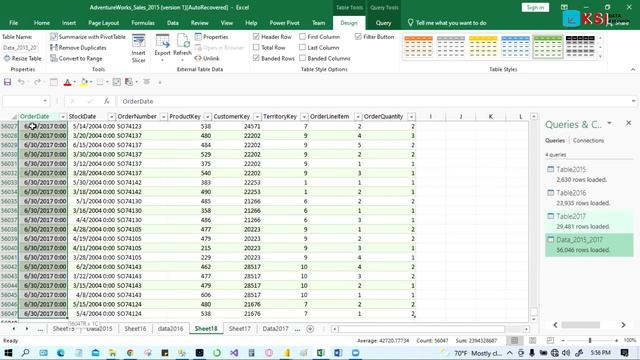Viewport: 640px width, 360px height.
Task: Apply orange table style swatch
Action: [x=418, y=47]
